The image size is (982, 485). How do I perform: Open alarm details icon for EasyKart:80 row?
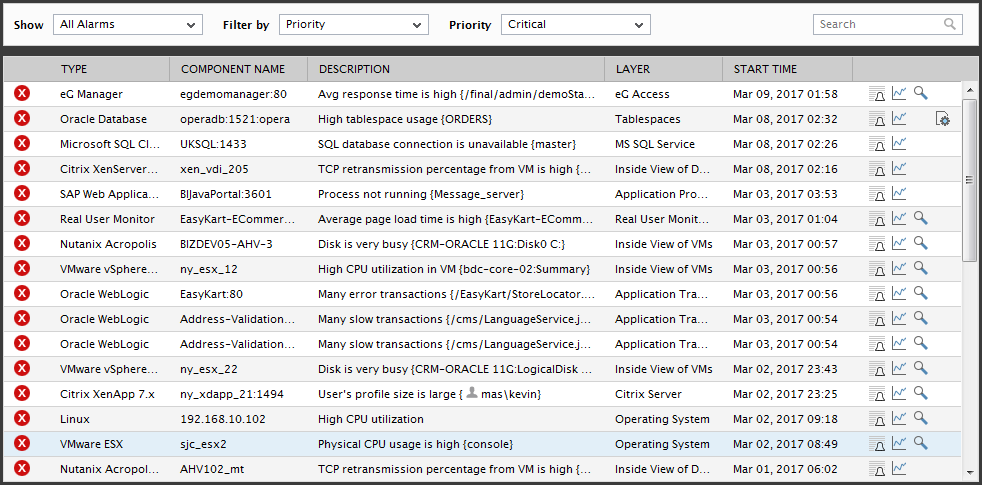point(877,295)
